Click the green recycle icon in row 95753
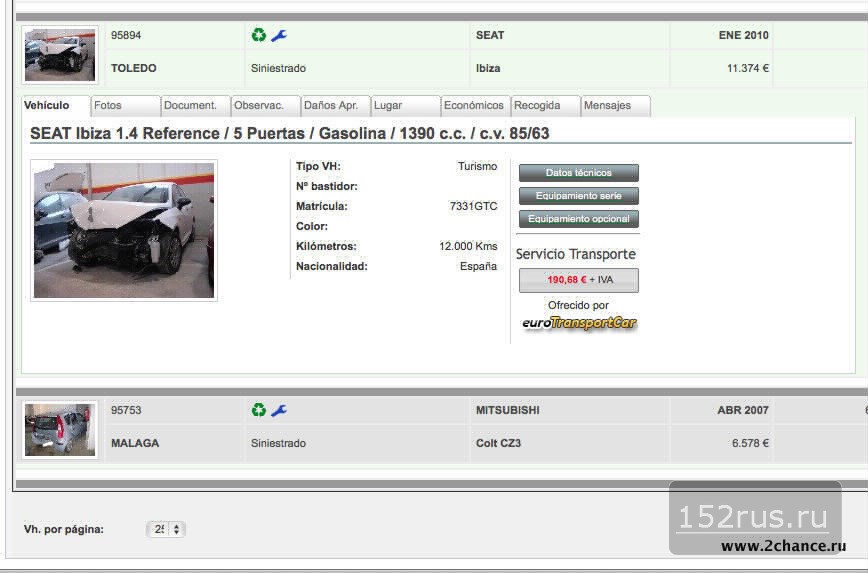Screen dimensions: 868x573 (259, 410)
